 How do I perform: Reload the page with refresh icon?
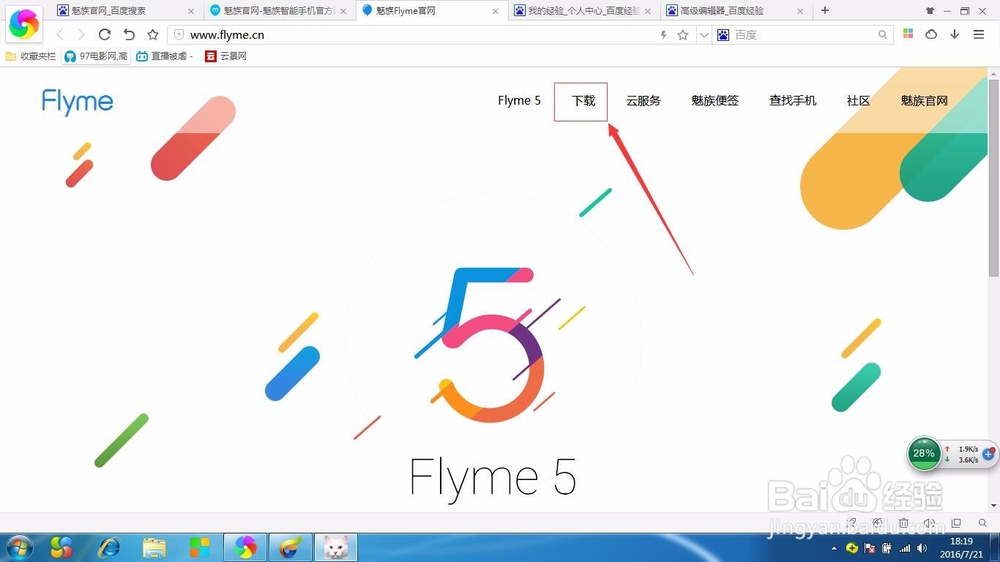[x=105, y=34]
